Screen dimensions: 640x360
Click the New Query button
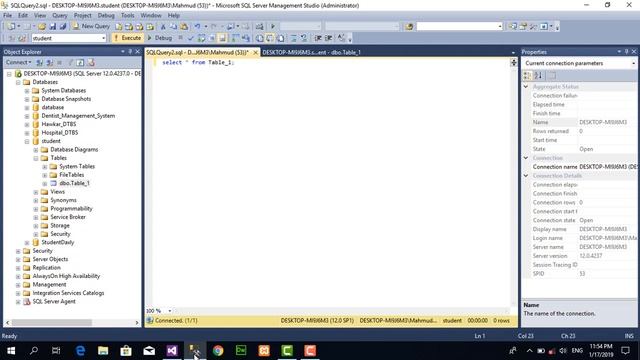tap(91, 27)
